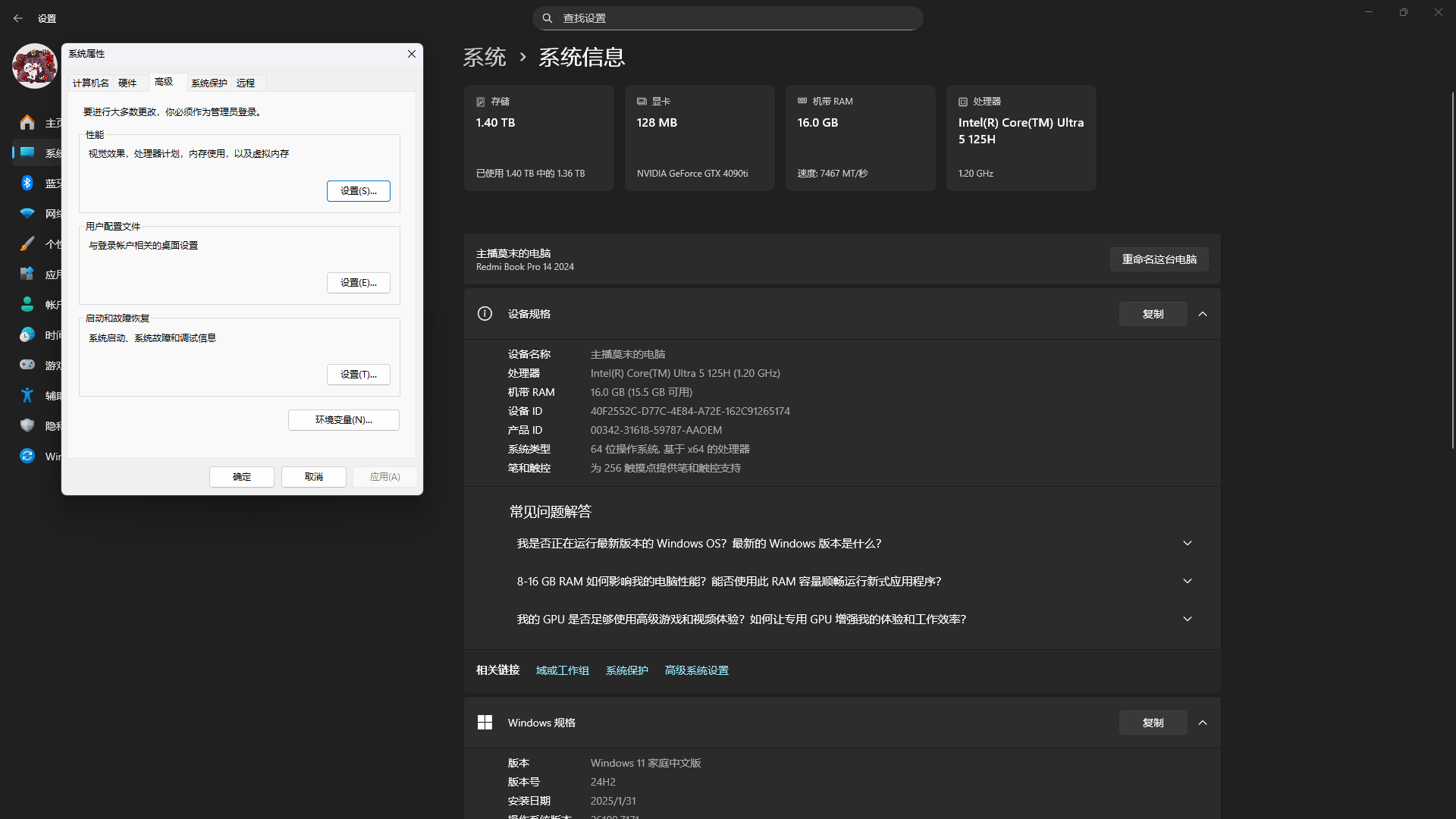Open Bluetooth settings via sidebar icon

point(27,183)
